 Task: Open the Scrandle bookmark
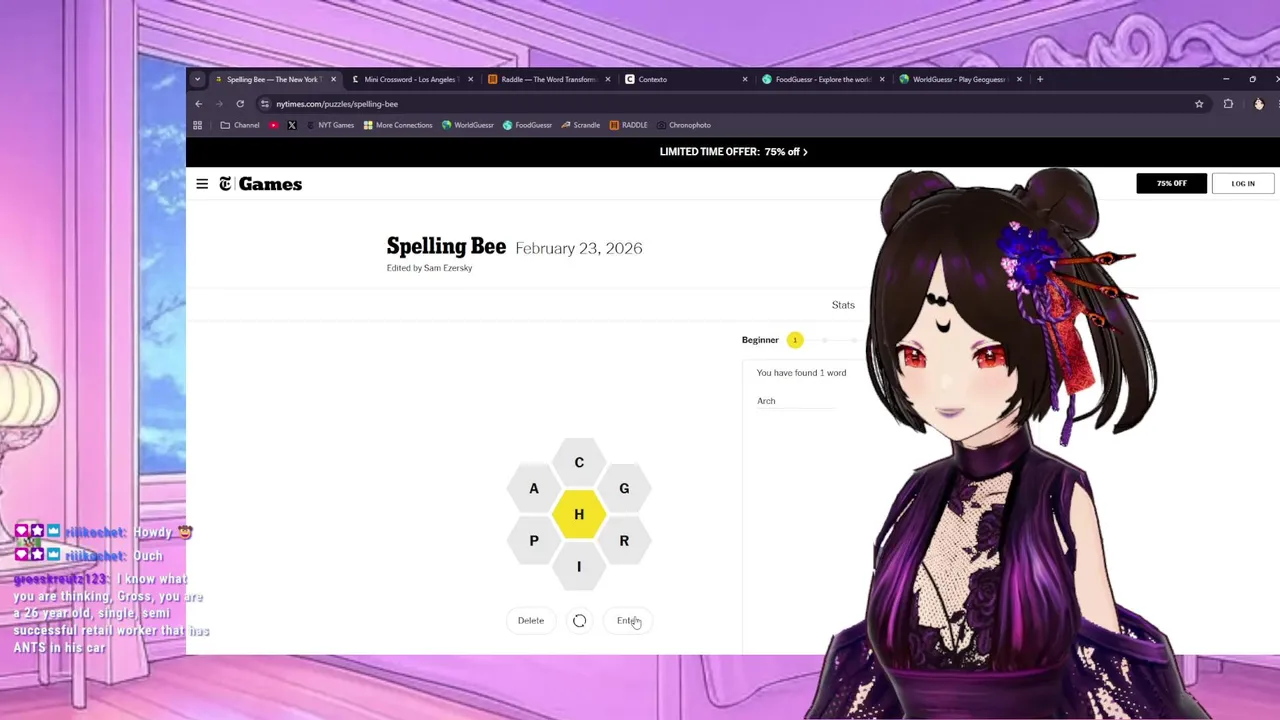click(x=580, y=125)
